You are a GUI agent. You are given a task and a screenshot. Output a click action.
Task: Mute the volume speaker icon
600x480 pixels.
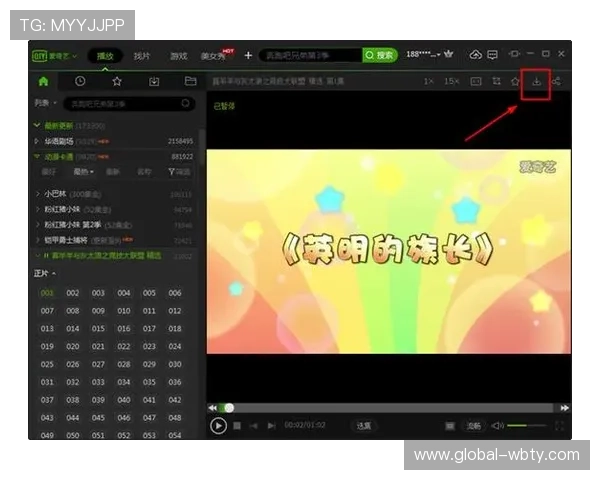click(x=497, y=426)
